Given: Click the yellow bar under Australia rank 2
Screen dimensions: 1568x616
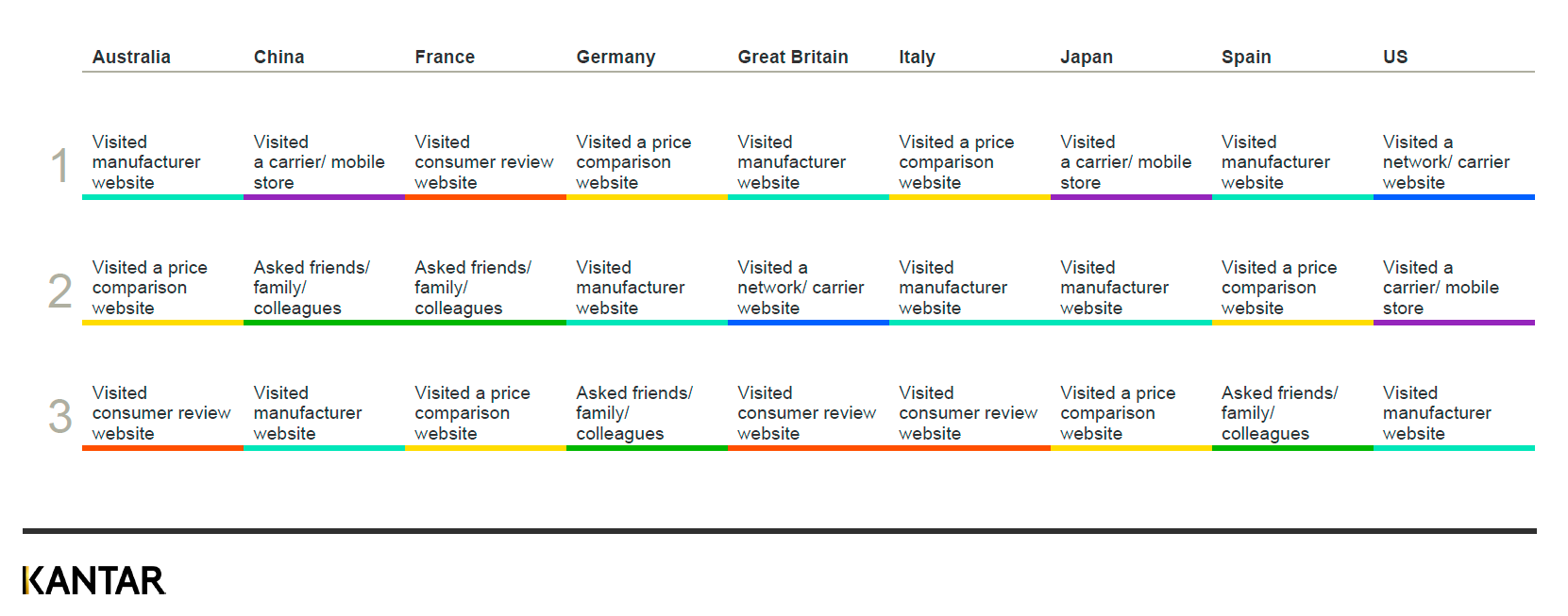Looking at the screenshot, I should (162, 323).
